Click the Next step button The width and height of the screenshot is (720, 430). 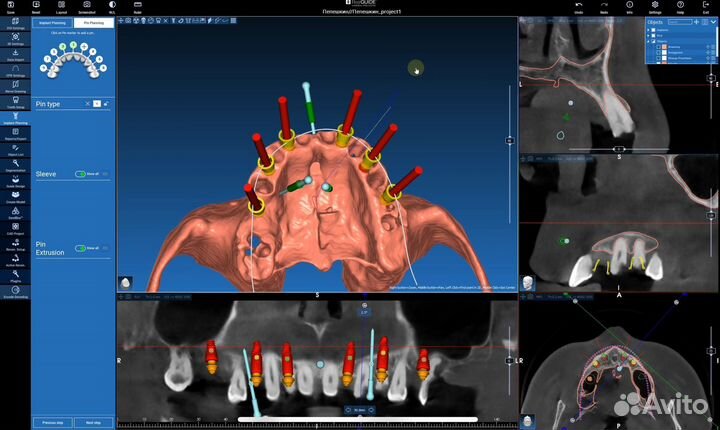[x=93, y=422]
